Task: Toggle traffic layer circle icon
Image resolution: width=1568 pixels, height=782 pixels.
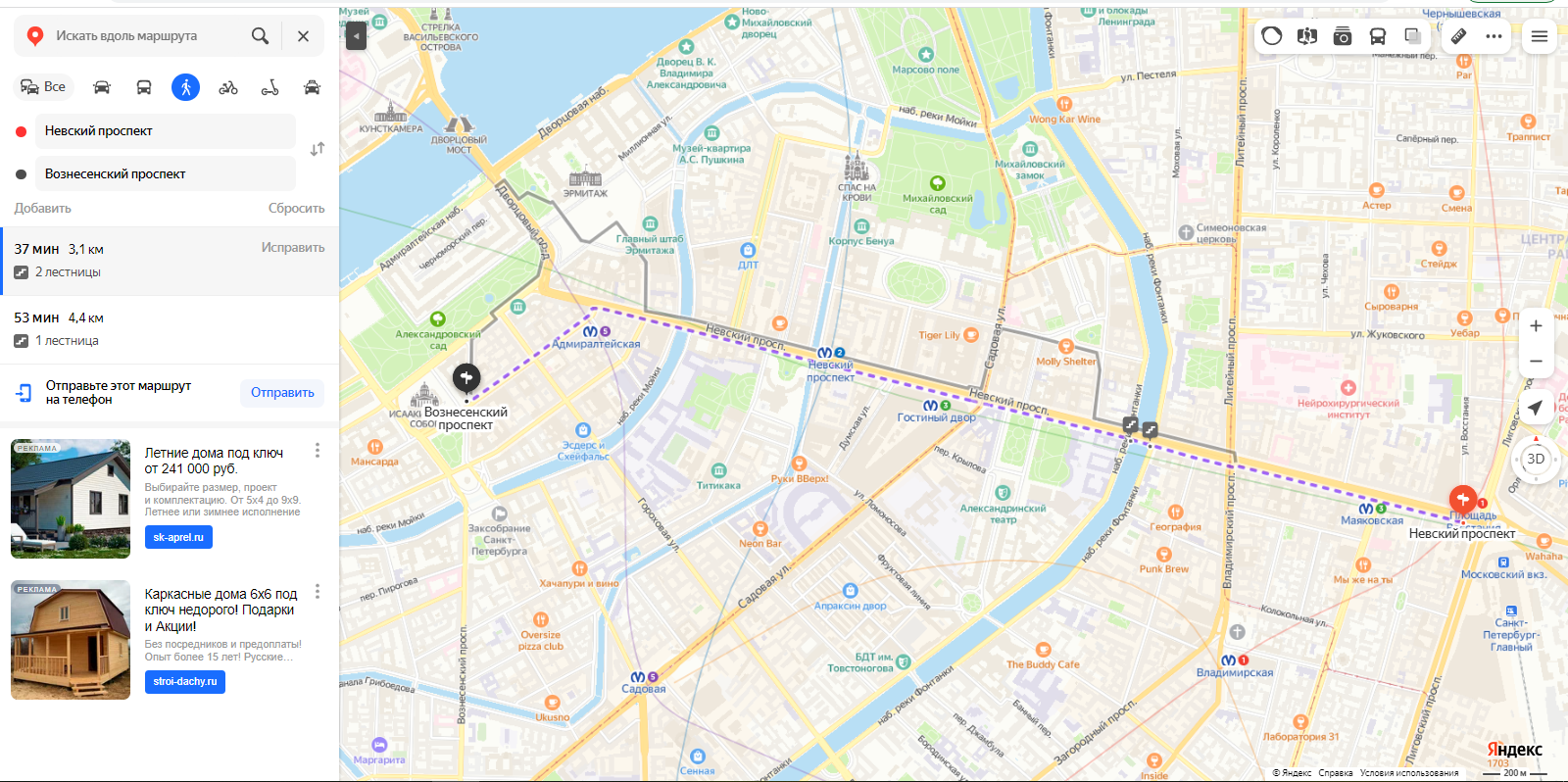Action: [1272, 36]
